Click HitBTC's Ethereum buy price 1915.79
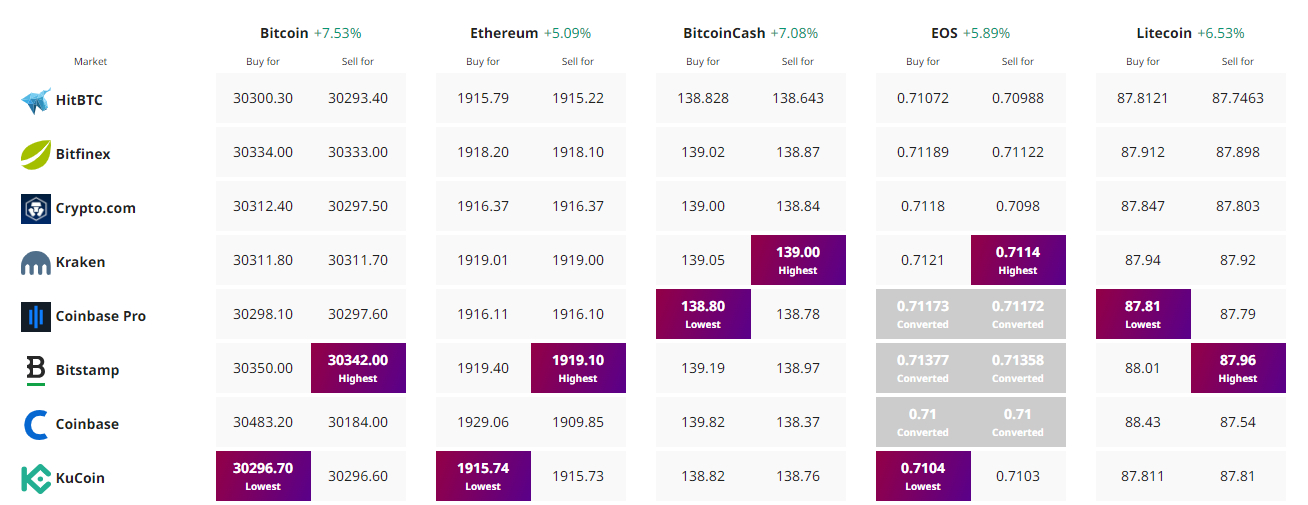1308x505 pixels. [483, 98]
